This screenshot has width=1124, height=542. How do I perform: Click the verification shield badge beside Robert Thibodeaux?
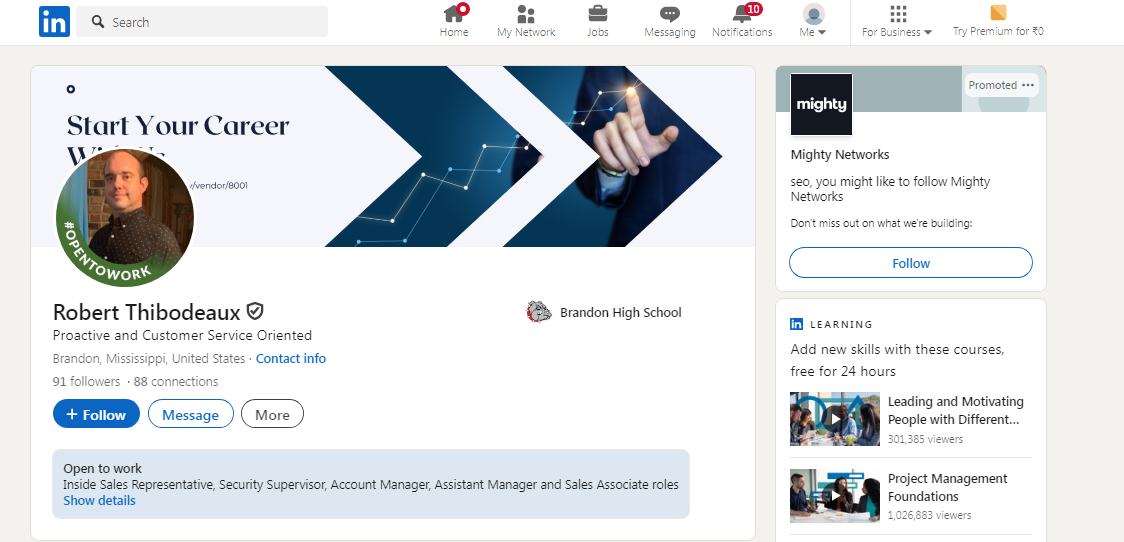point(254,311)
